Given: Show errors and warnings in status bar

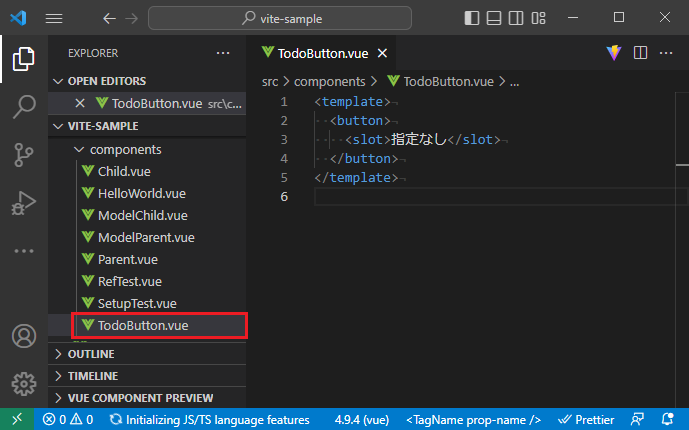Looking at the screenshot, I should 68,419.
